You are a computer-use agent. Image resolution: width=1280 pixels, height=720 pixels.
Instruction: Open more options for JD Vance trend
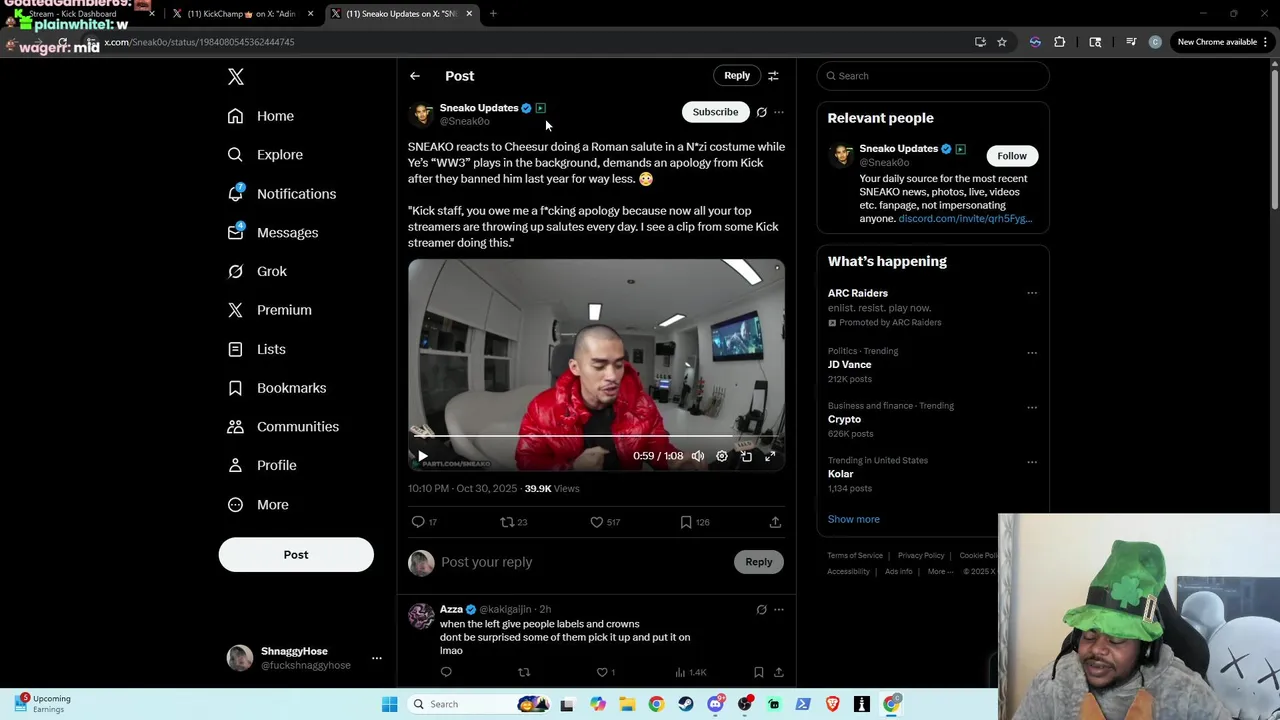[1032, 353]
